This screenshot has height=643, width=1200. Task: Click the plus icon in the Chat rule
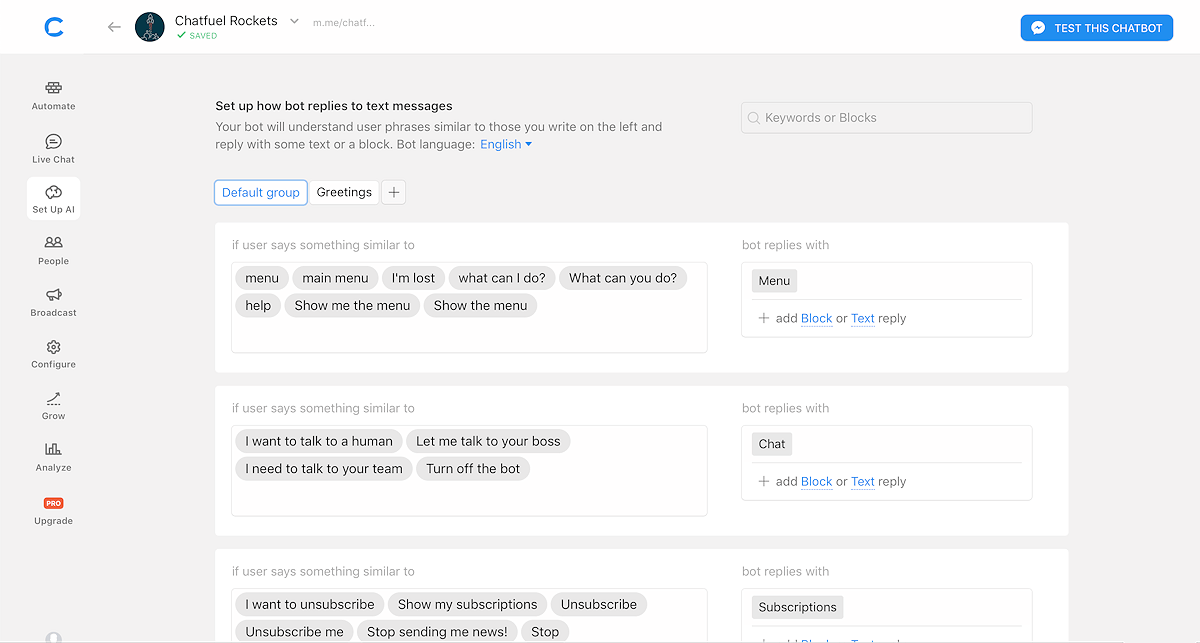pos(764,481)
